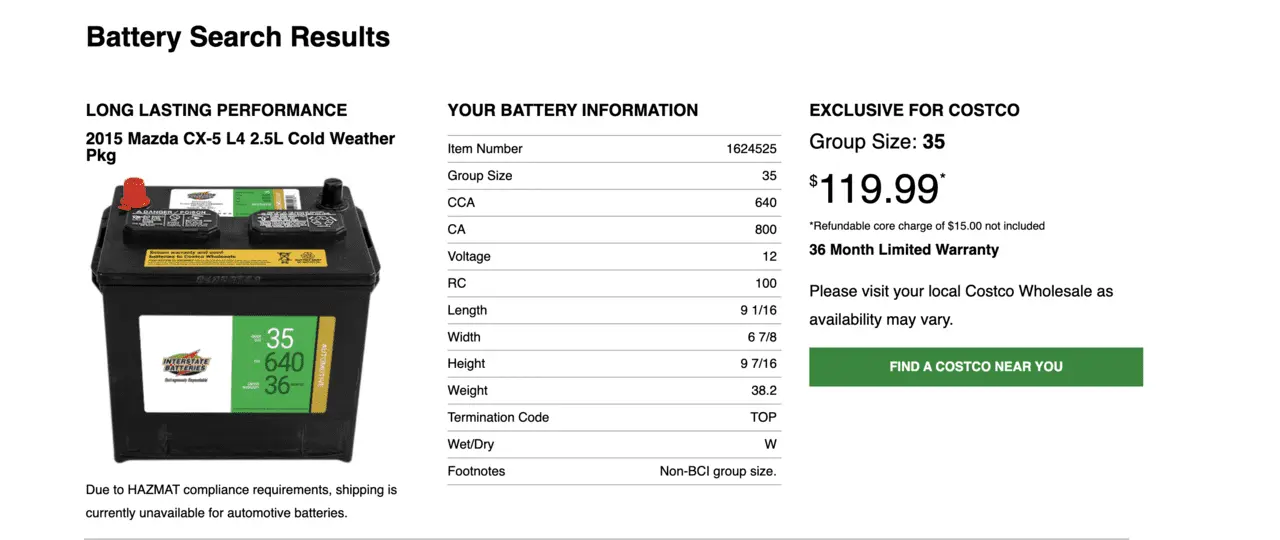Viewport: 1280px width, 540px height.
Task: Click the 2015 Mazda CX-5 vehicle title
Action: click(x=241, y=147)
